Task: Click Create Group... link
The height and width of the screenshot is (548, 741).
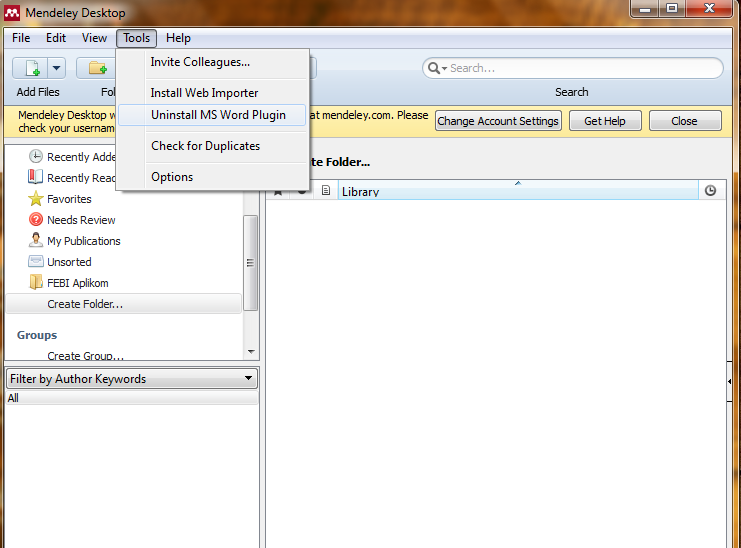Action: point(86,356)
